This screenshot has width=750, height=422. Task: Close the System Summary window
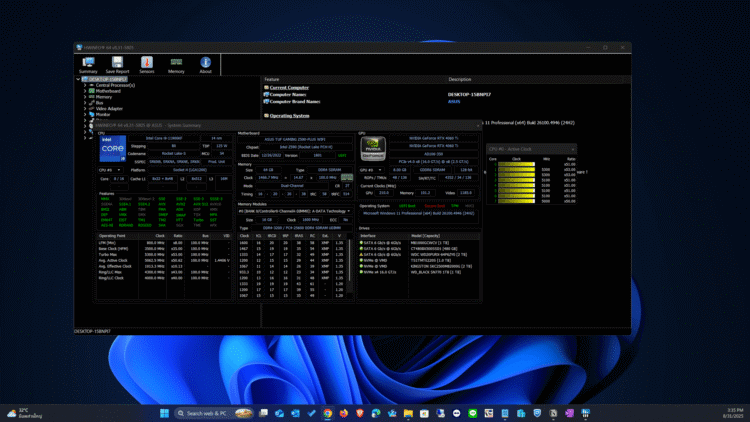[478, 125]
